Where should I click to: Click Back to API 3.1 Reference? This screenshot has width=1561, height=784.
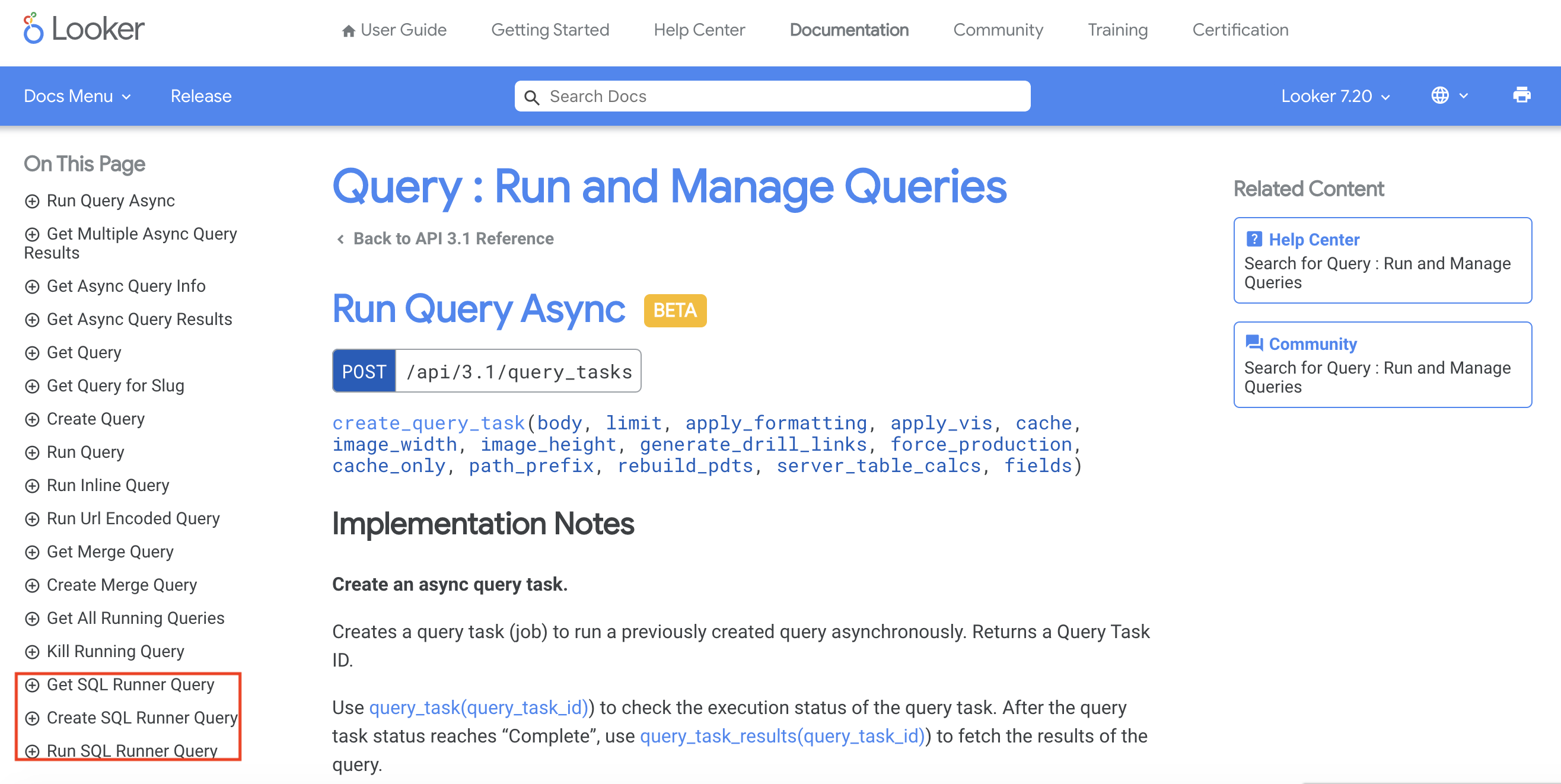coord(453,239)
